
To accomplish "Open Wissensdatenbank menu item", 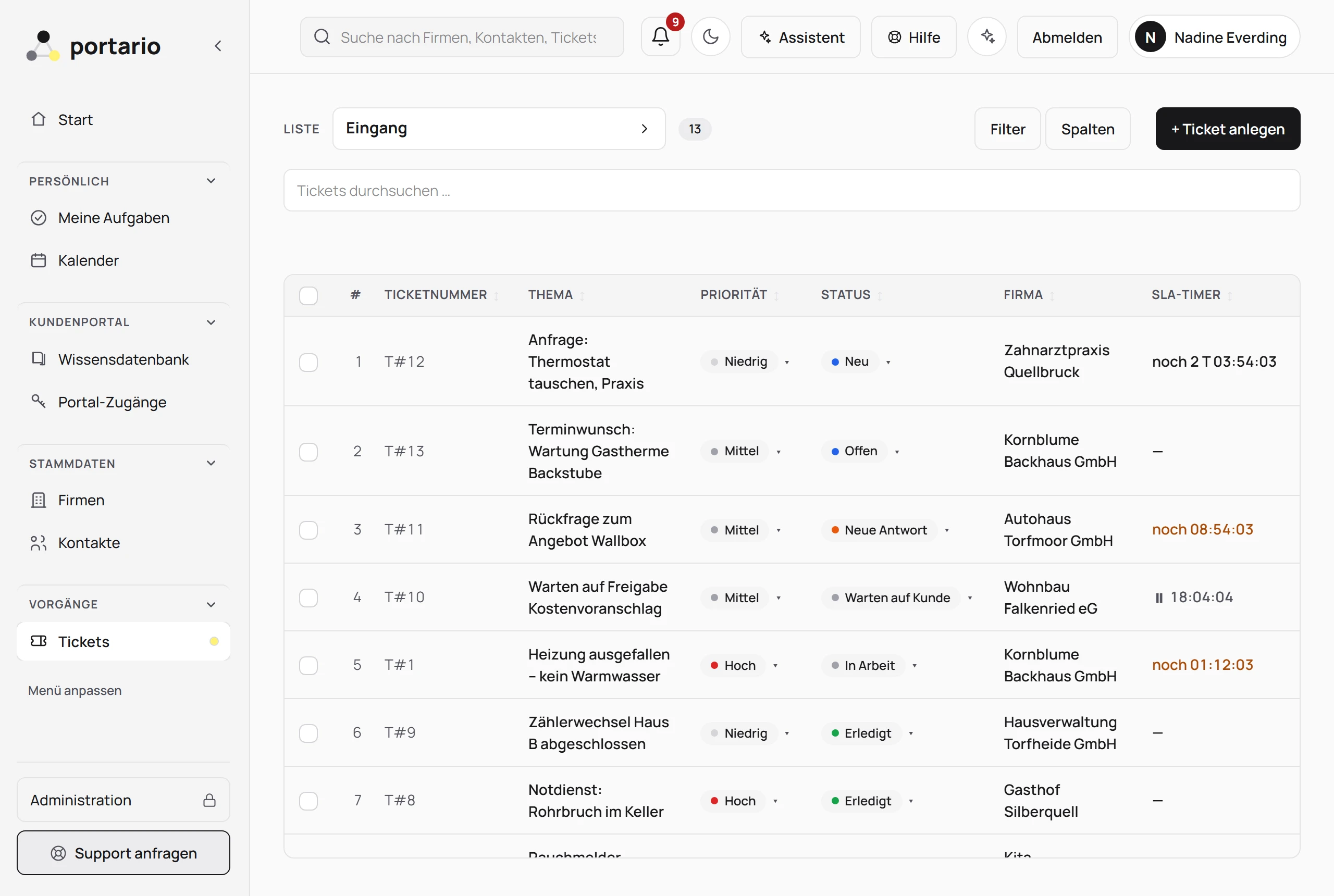I will [x=123, y=359].
